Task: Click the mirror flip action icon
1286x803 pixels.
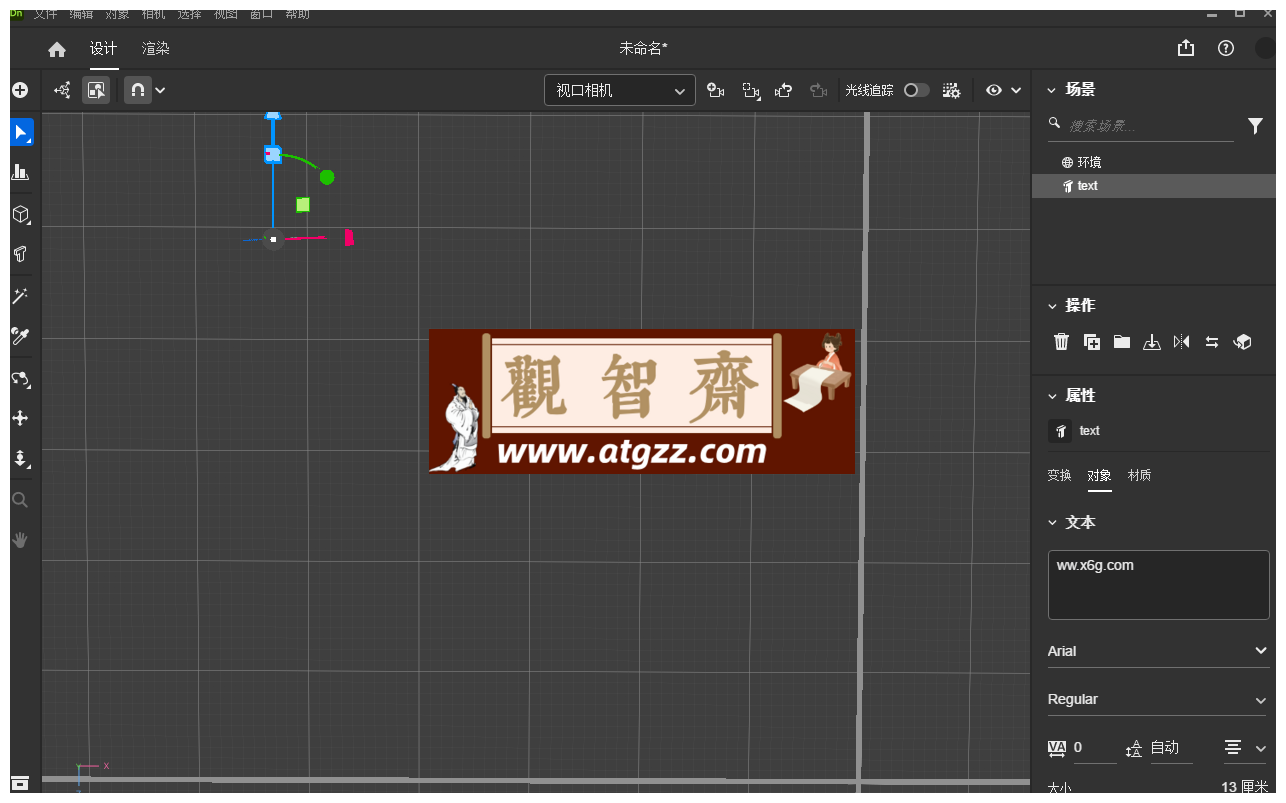Action: point(1182,342)
